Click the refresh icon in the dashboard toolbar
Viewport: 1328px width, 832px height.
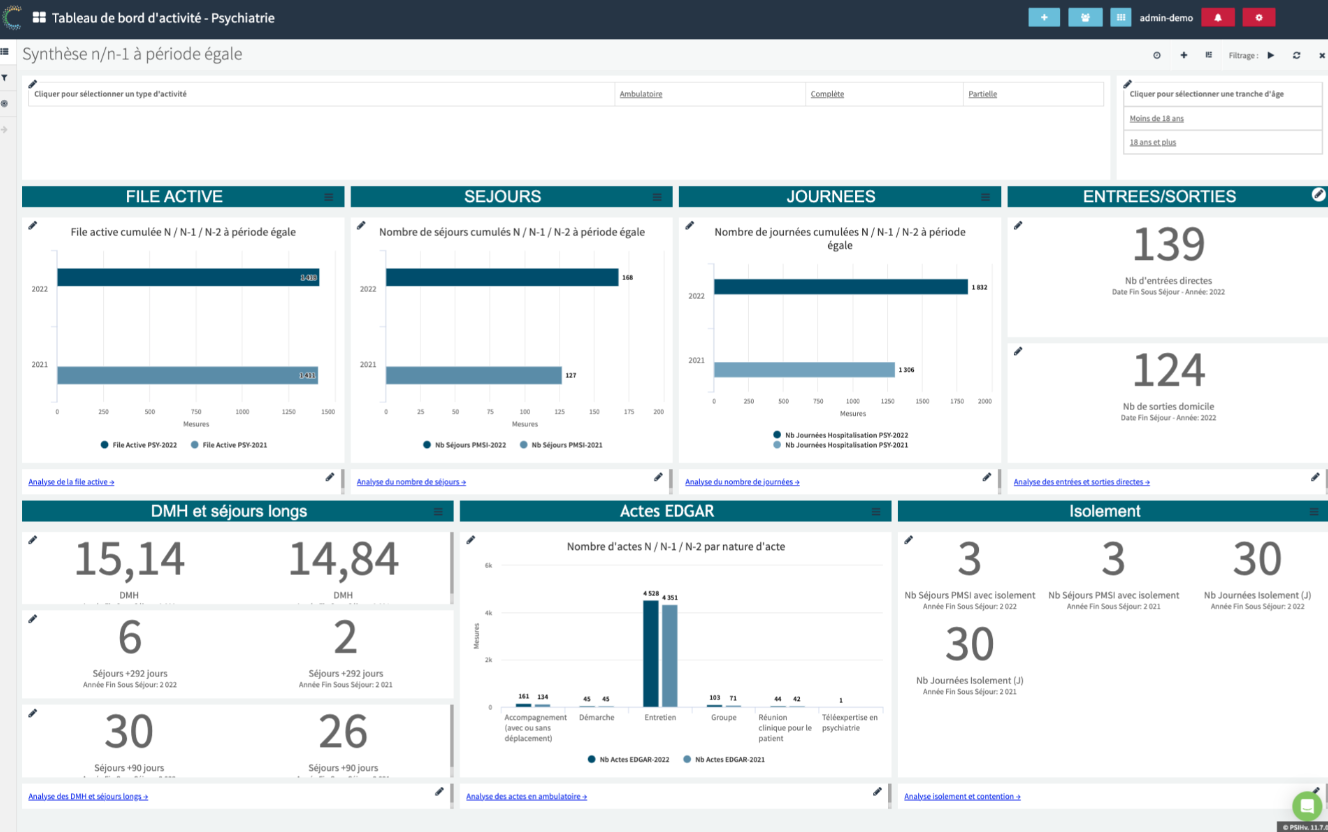1296,56
